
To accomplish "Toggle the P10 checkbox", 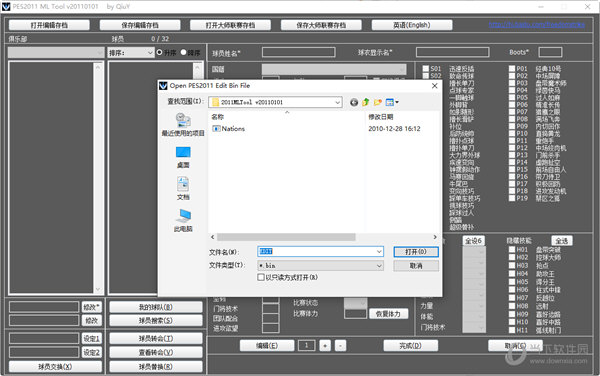I will [x=512, y=133].
